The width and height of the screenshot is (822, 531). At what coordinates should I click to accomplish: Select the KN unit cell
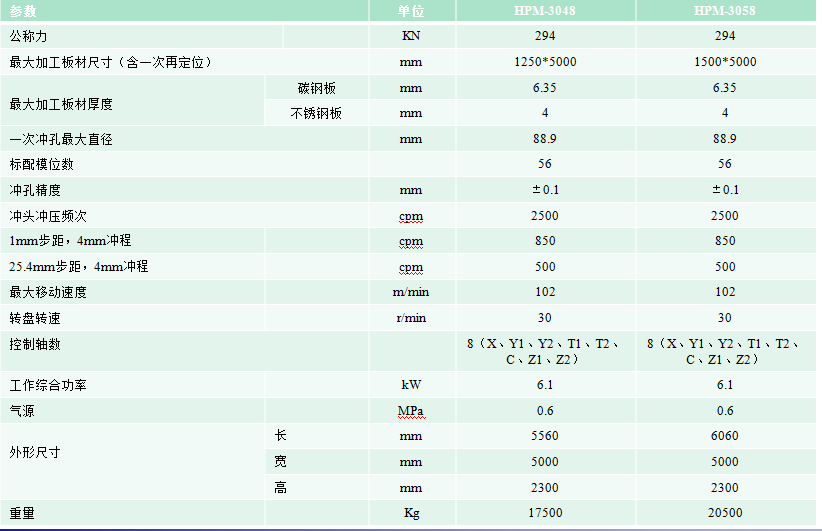410,36
